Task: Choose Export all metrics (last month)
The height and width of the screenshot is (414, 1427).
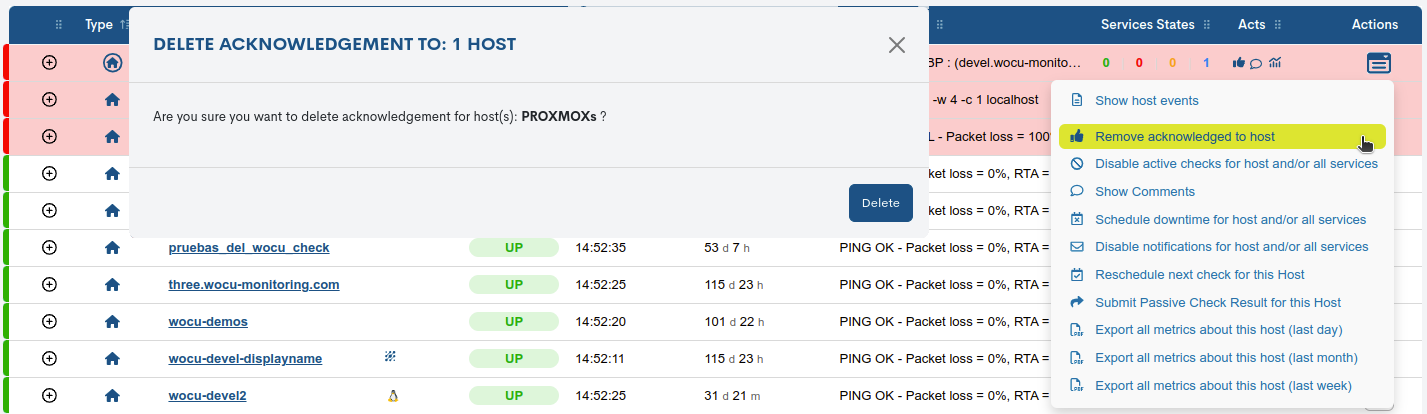Action: click(1226, 357)
